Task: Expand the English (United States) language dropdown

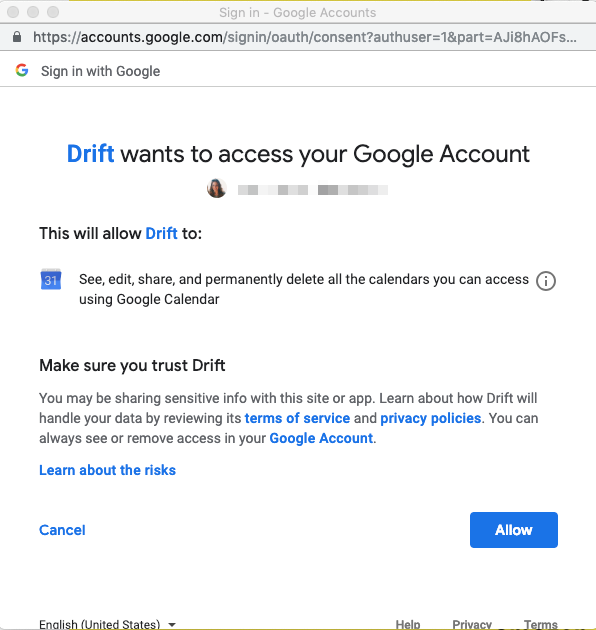Action: point(107,624)
